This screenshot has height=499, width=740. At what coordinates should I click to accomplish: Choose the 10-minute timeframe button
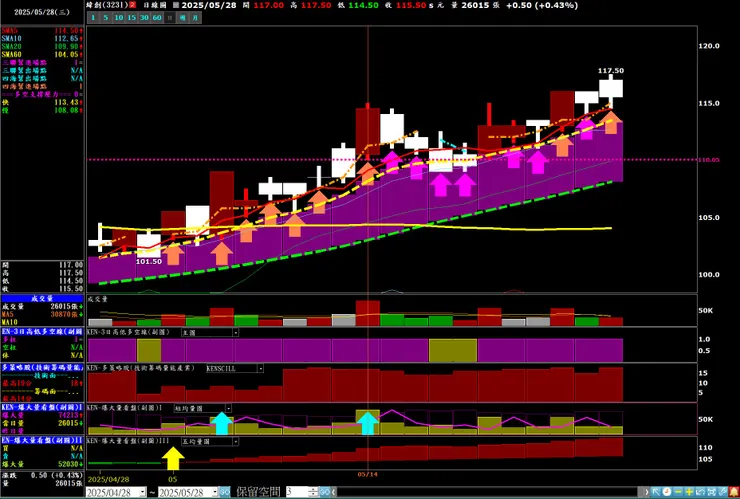[119, 17]
